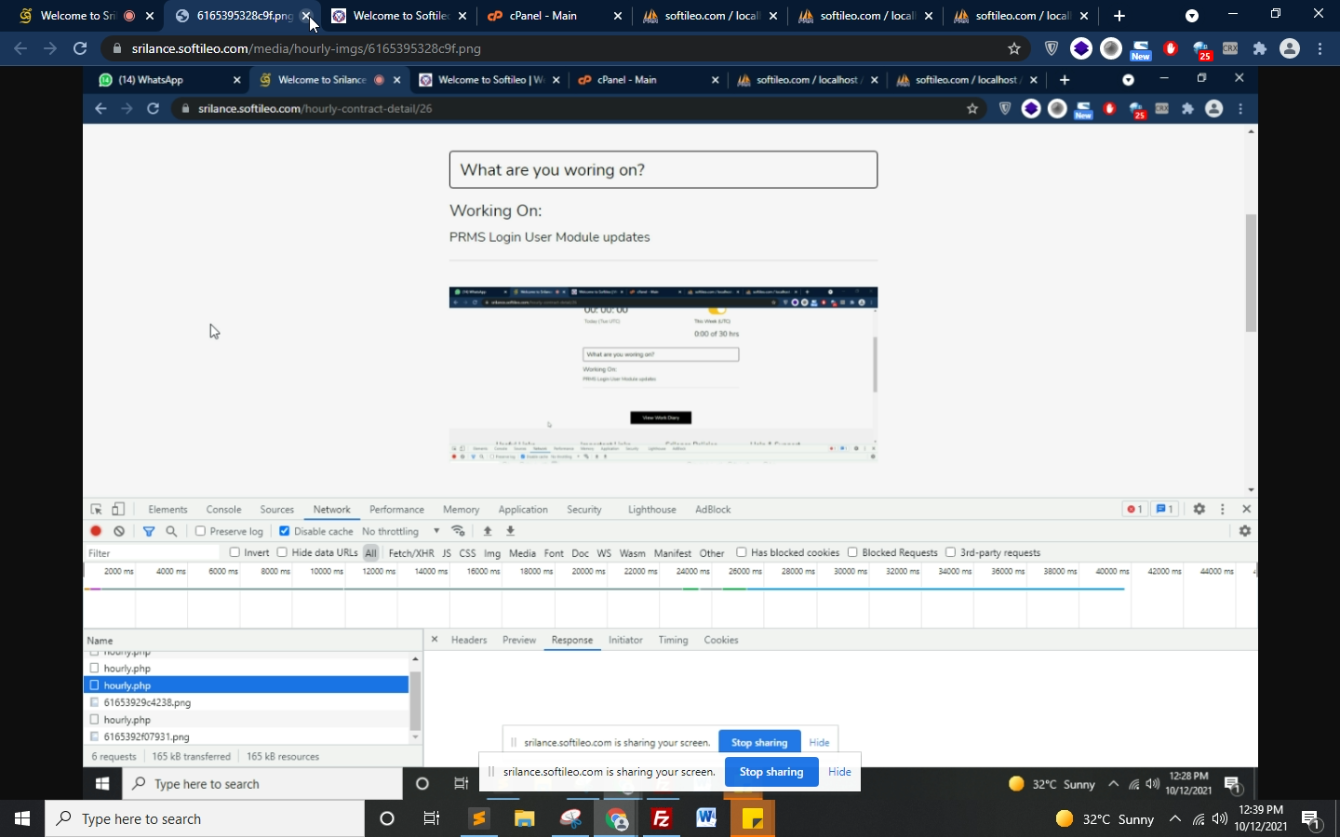
Task: Click the network filter funnel icon
Action: (x=148, y=531)
